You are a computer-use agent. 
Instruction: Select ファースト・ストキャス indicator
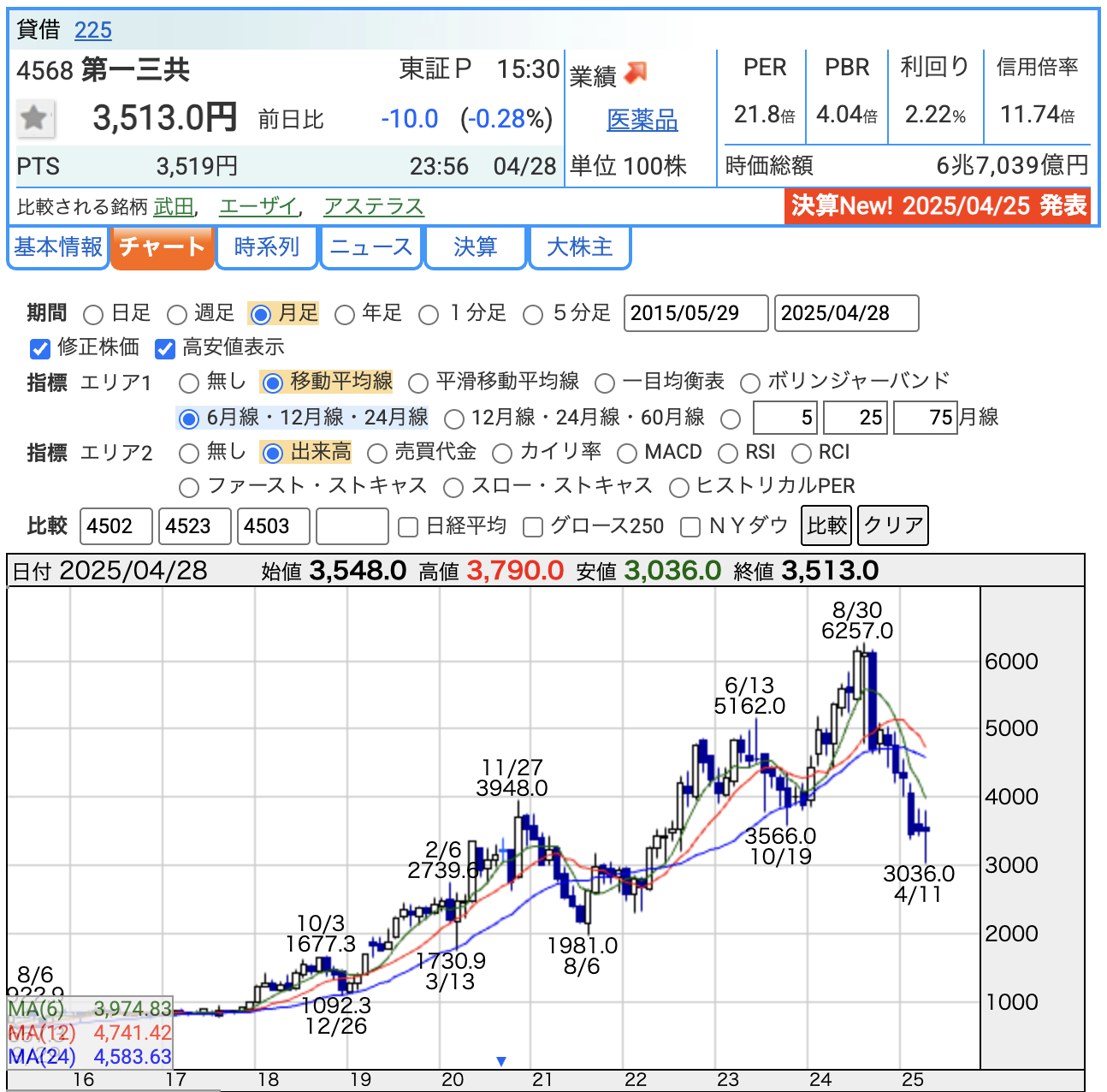coord(189,488)
